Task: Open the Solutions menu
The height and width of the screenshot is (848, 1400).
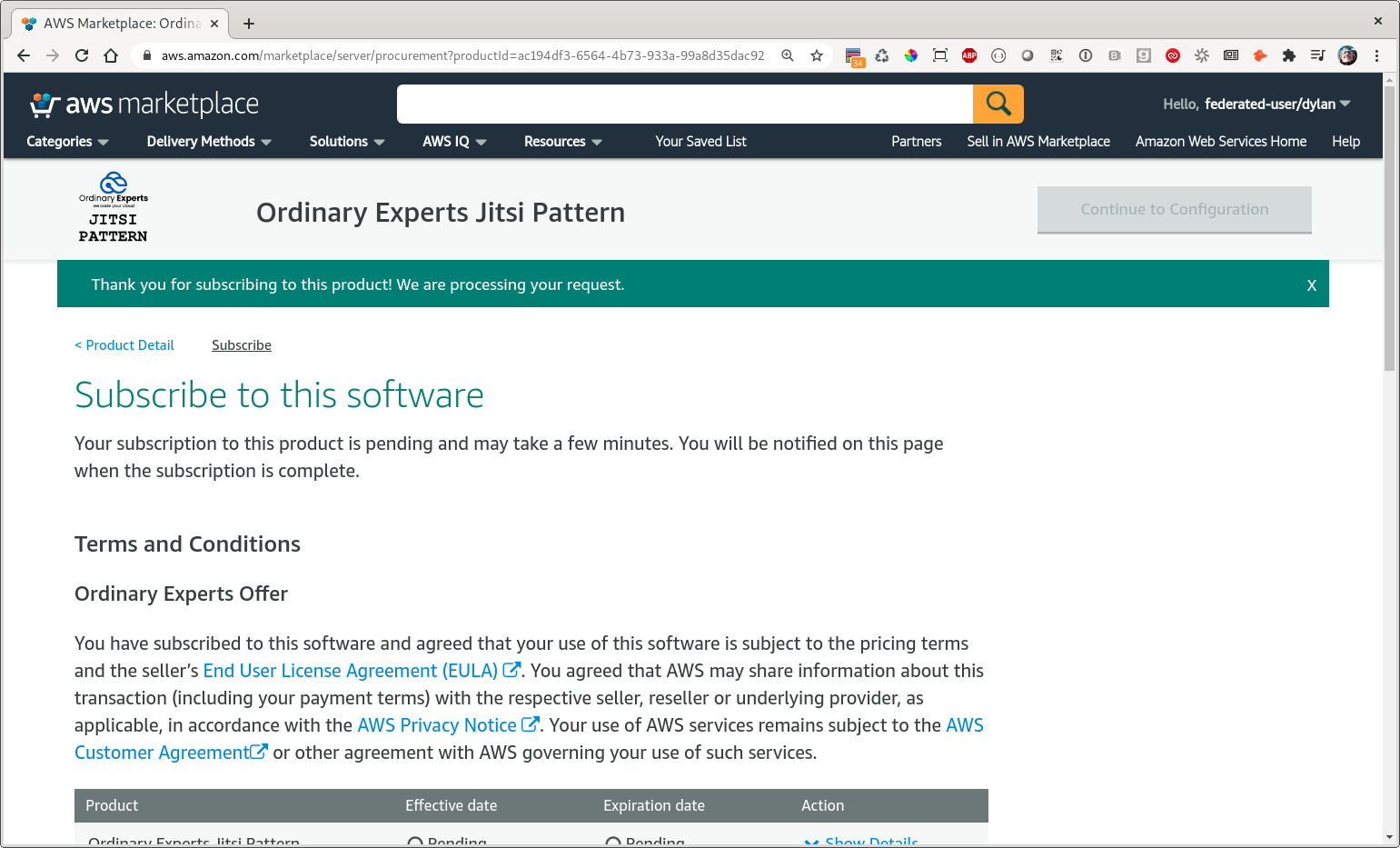Action: point(347,142)
